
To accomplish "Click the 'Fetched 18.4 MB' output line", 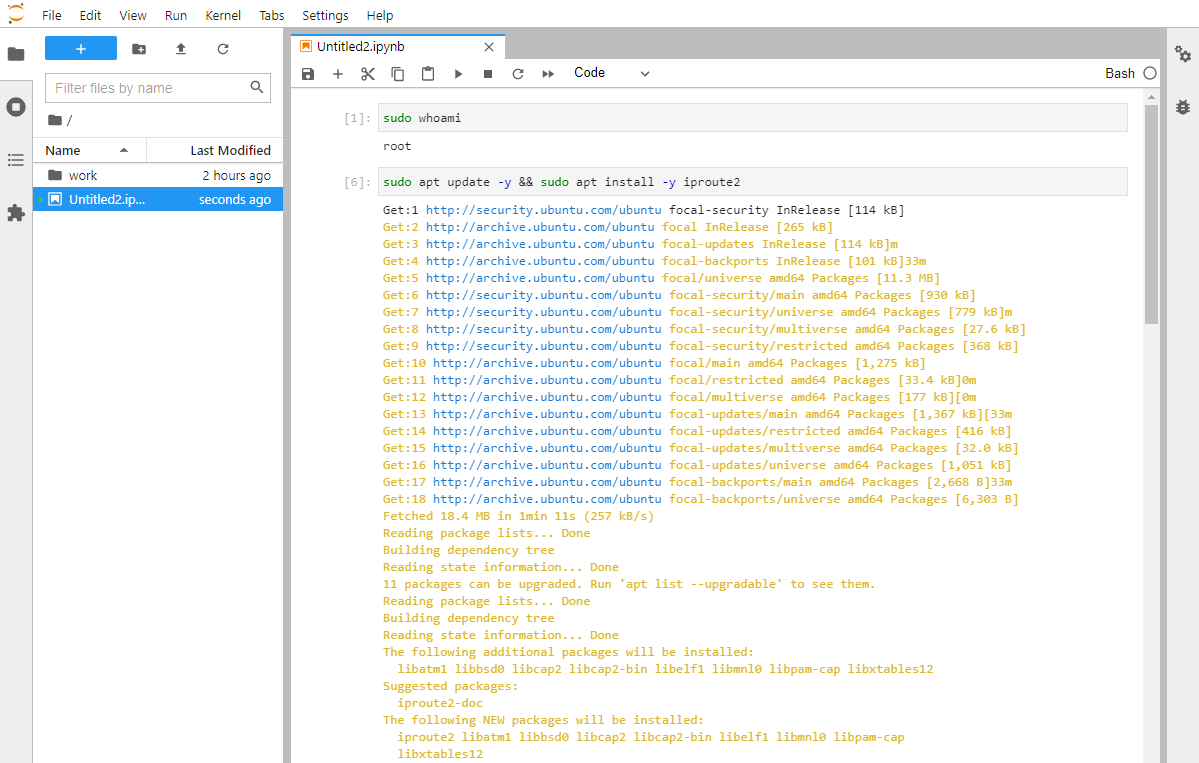I will coord(518,516).
